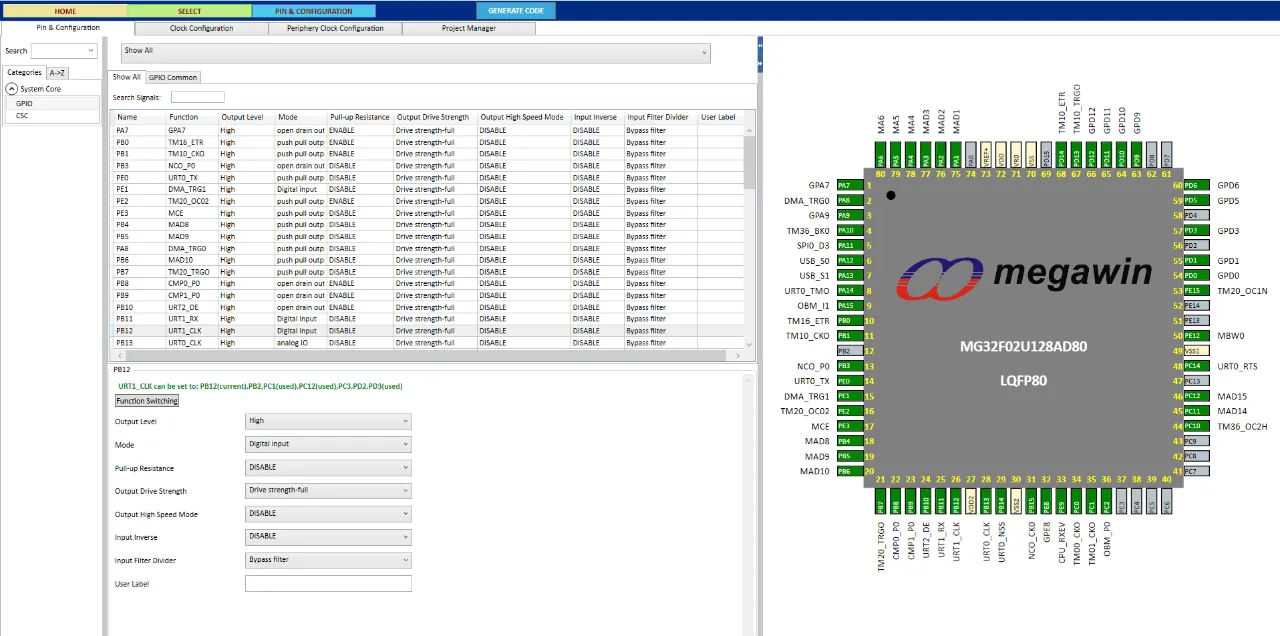Select pin PC2 on the chip diagram
1280x636 pixels.
point(1107,501)
